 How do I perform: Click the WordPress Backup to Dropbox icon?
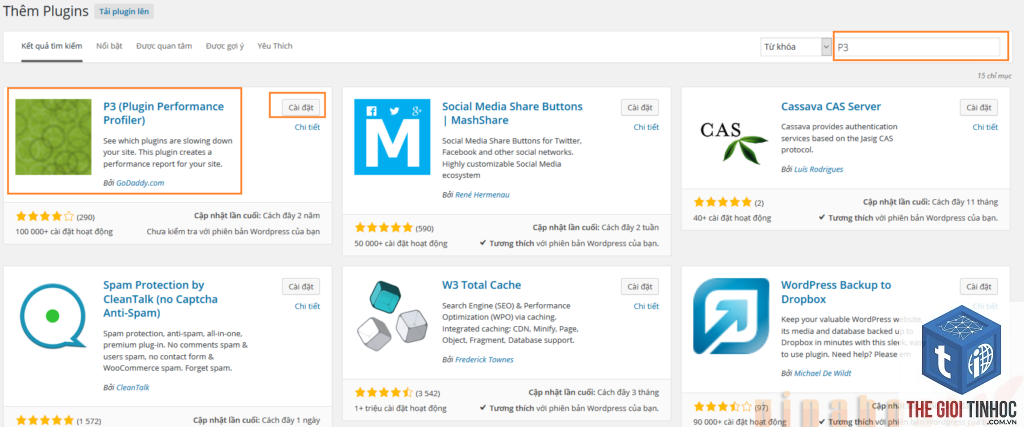click(x=731, y=316)
